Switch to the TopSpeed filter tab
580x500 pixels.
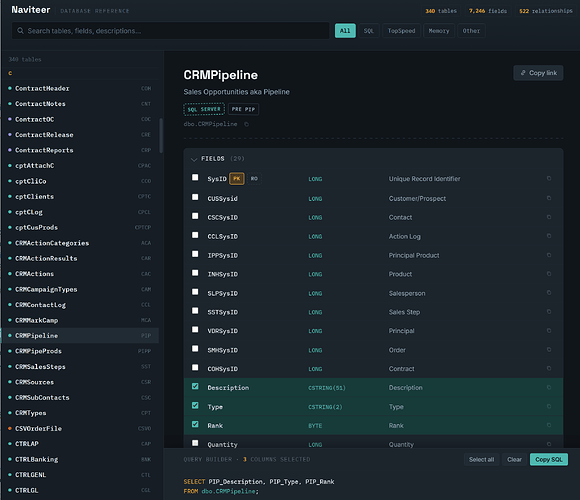point(401,31)
